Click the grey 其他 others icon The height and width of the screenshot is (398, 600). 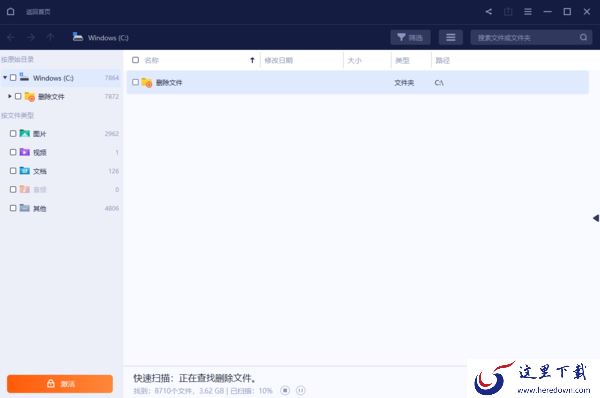click(x=24, y=208)
